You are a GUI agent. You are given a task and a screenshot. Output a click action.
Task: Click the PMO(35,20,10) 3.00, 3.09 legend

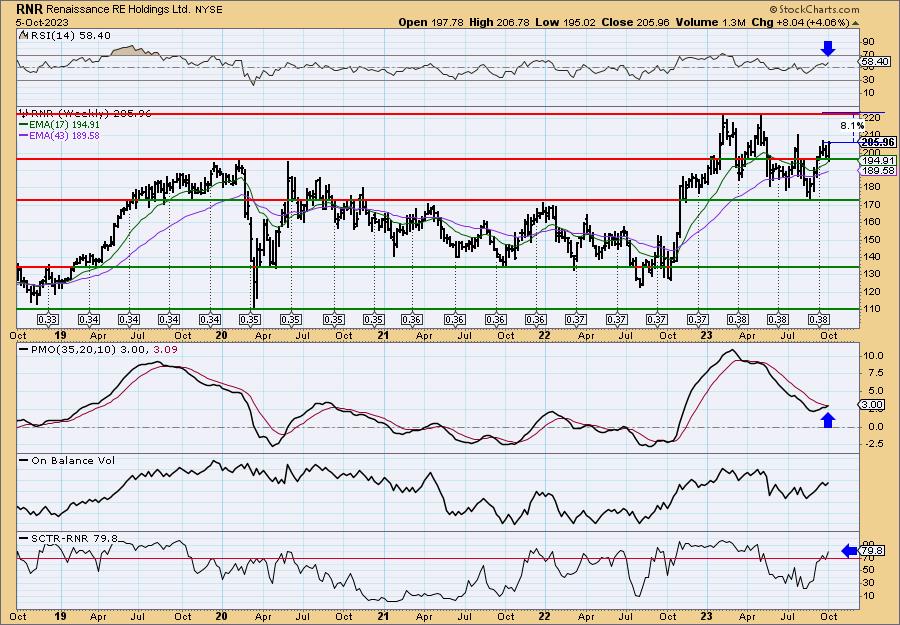[99, 349]
